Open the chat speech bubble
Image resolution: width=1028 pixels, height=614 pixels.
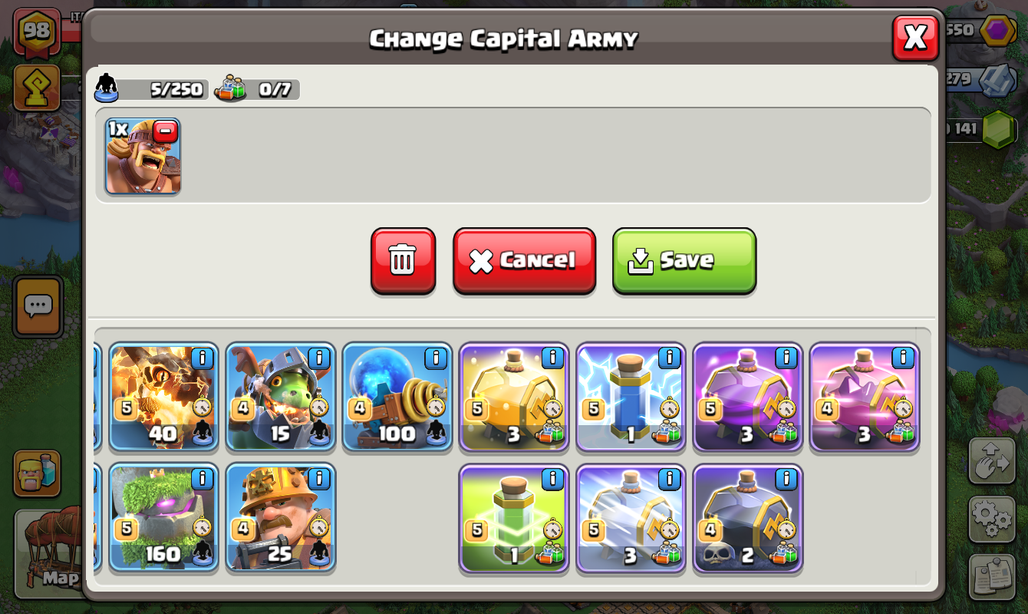coord(38,306)
